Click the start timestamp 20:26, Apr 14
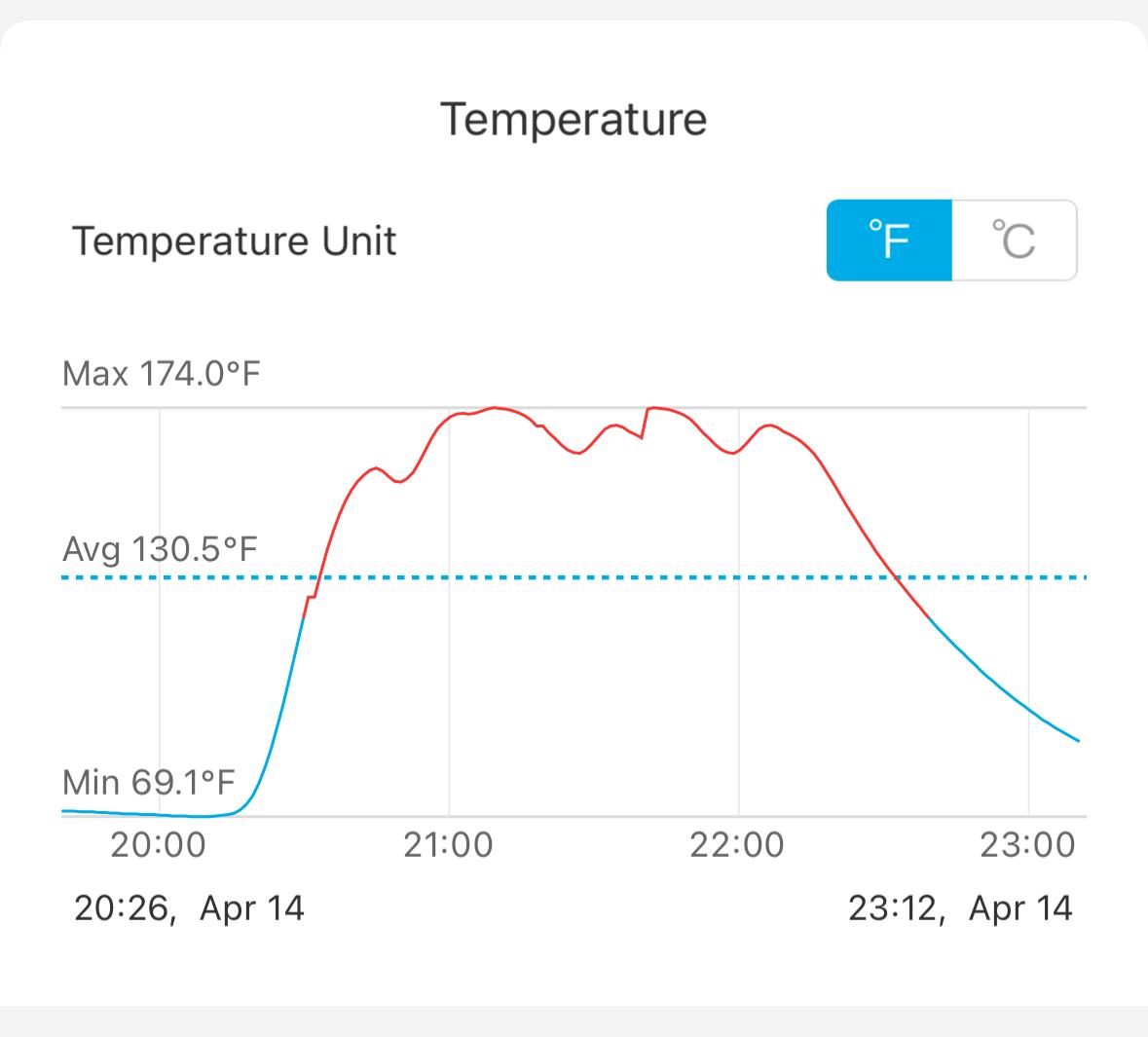The image size is (1148, 1037). click(x=189, y=908)
